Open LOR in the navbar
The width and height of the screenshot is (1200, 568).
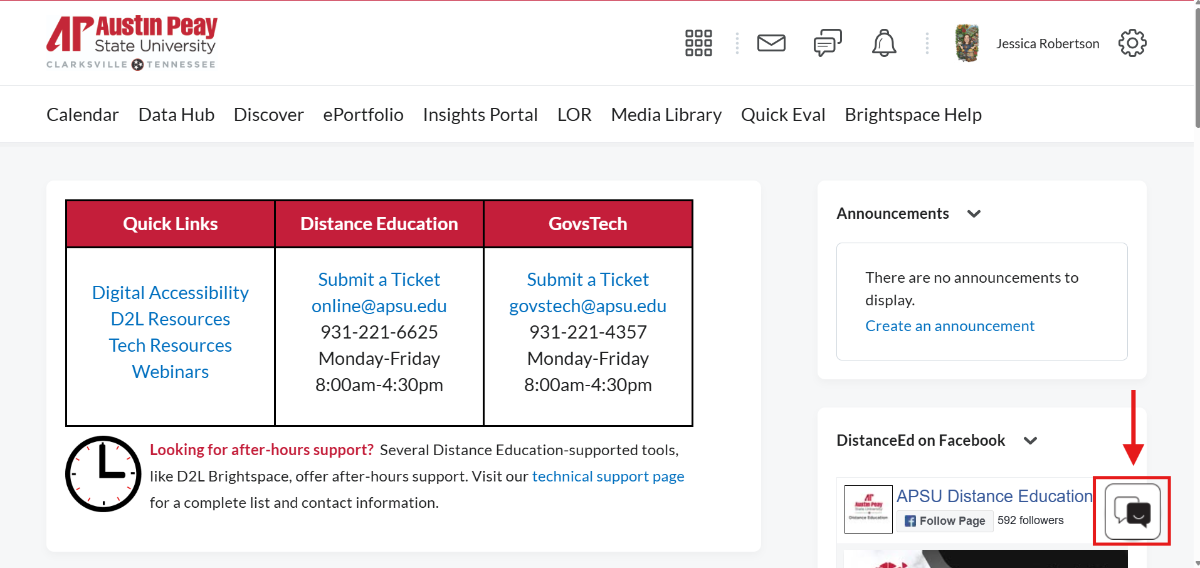pyautogui.click(x=574, y=114)
